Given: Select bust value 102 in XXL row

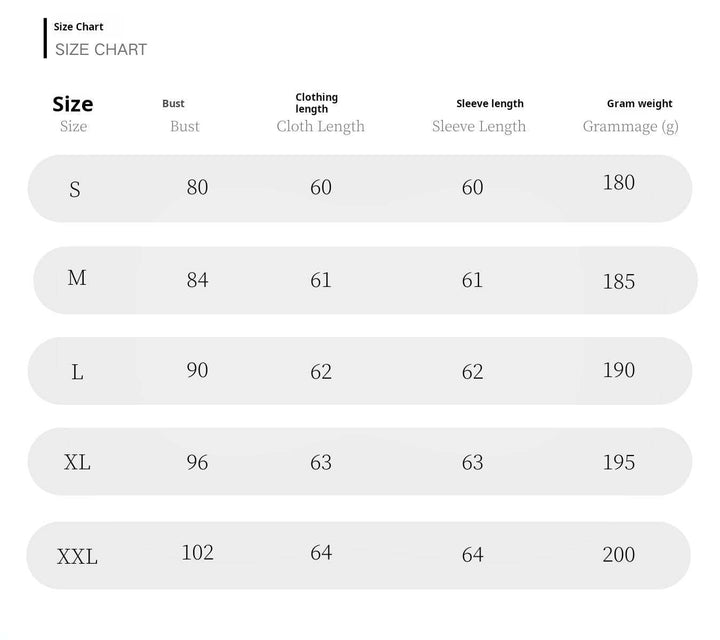Looking at the screenshot, I should (x=197, y=552).
